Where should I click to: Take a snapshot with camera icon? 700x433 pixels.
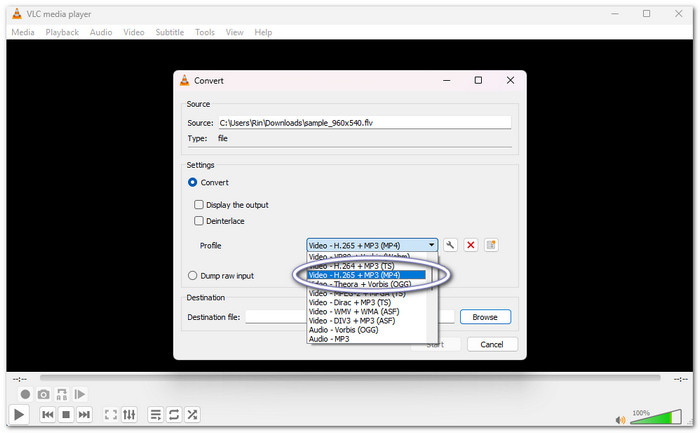click(43, 394)
